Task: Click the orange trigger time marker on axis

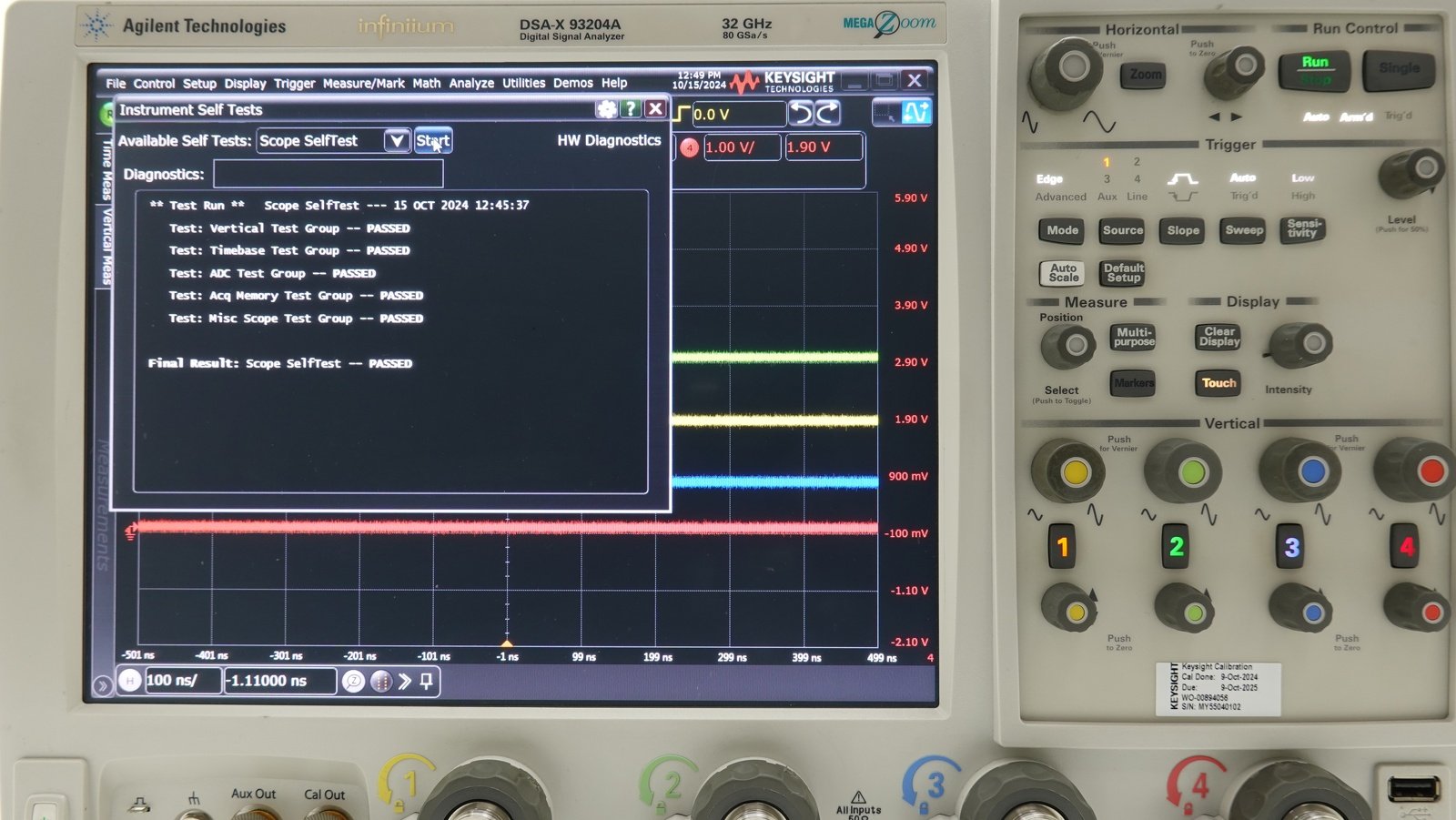Action: pos(507,643)
